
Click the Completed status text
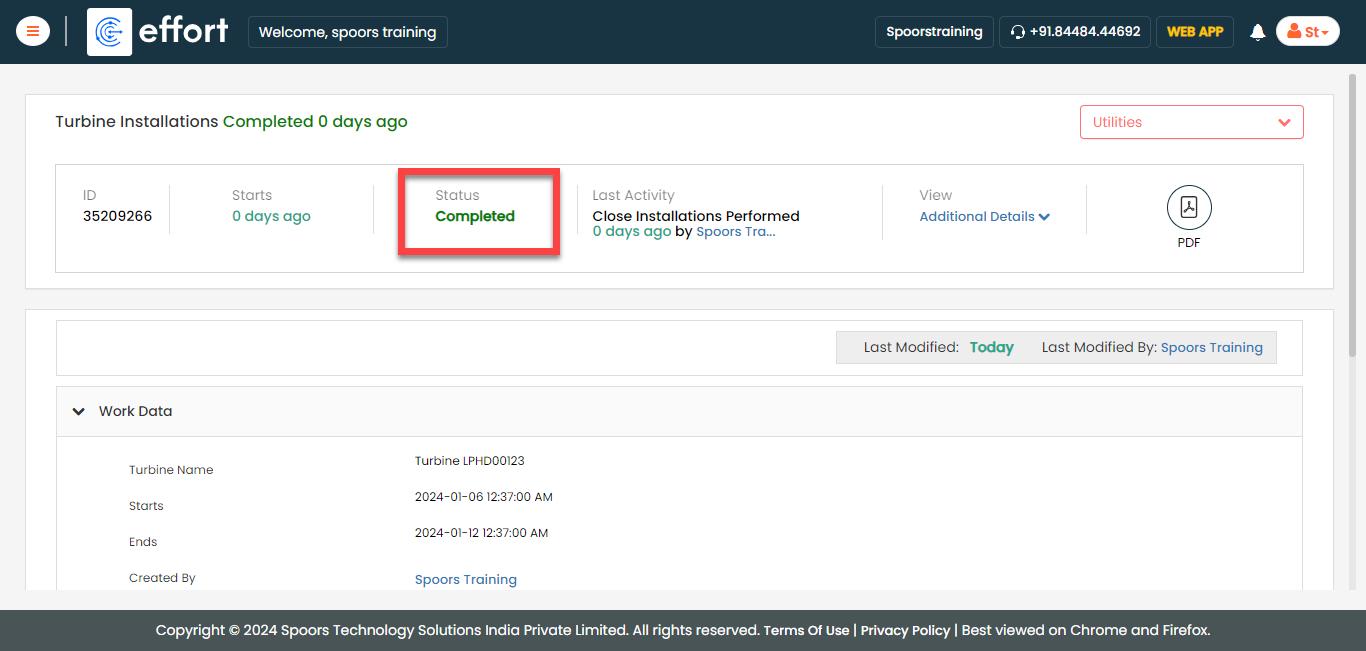click(475, 217)
